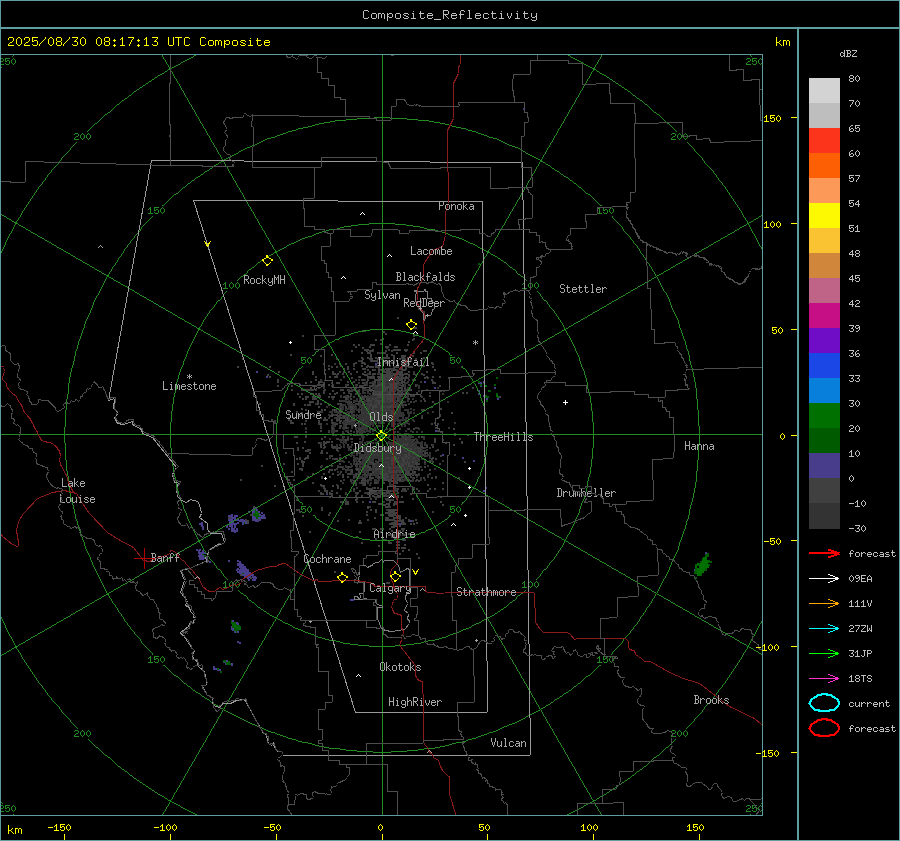The image size is (900, 841).
Task: Click the Olds city label
Action: (x=381, y=417)
